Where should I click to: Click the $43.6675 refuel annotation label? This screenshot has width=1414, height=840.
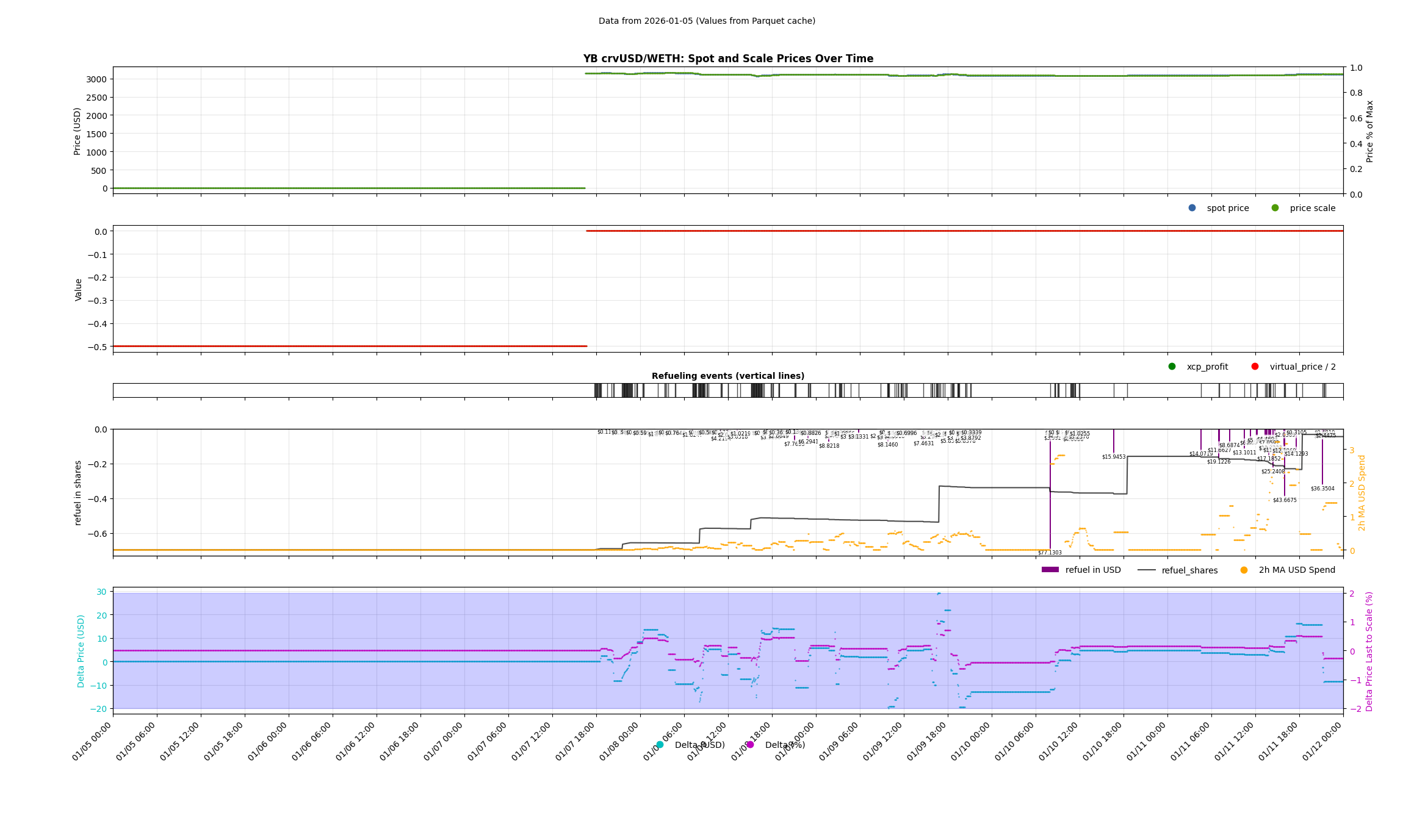(1285, 500)
